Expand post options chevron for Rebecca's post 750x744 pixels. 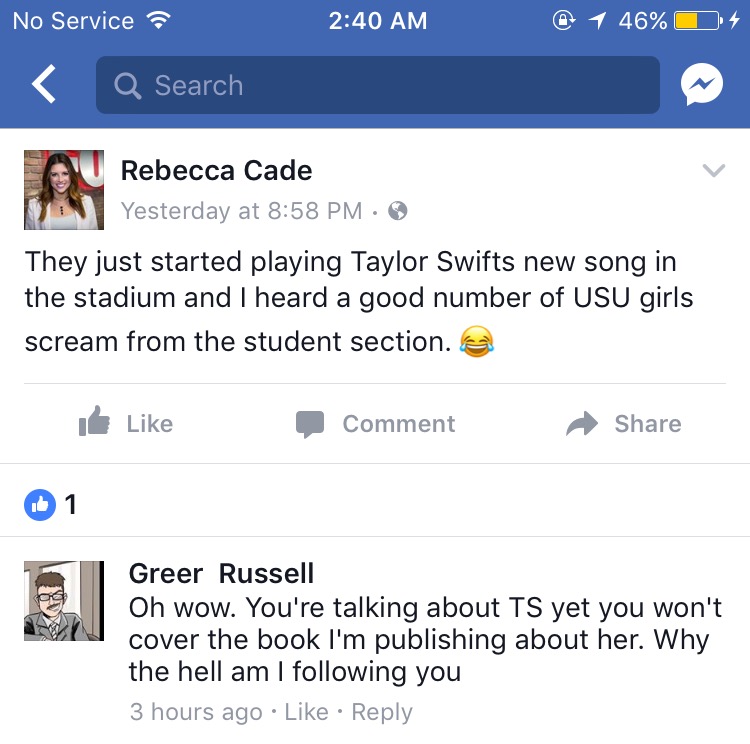coord(714,170)
